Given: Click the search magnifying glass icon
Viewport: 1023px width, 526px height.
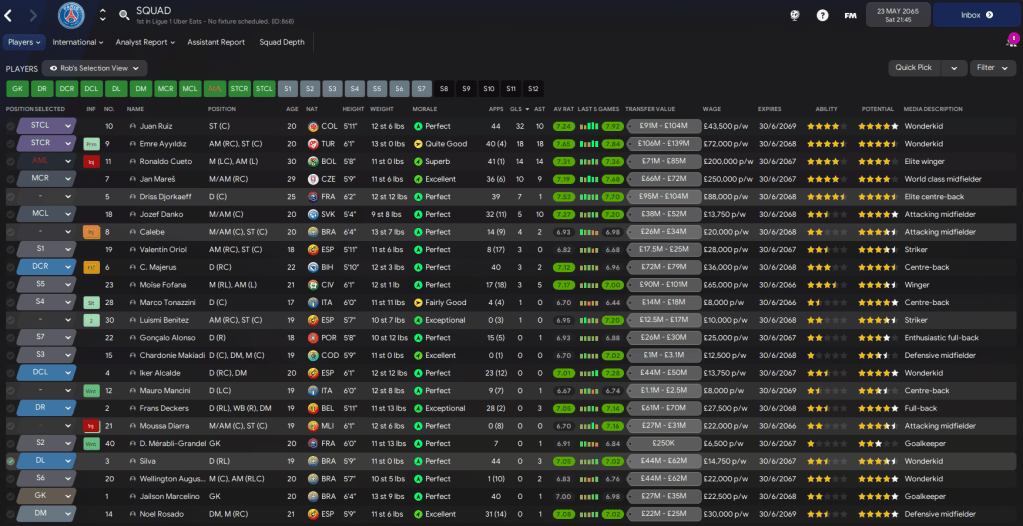Looking at the screenshot, I should 124,15.
